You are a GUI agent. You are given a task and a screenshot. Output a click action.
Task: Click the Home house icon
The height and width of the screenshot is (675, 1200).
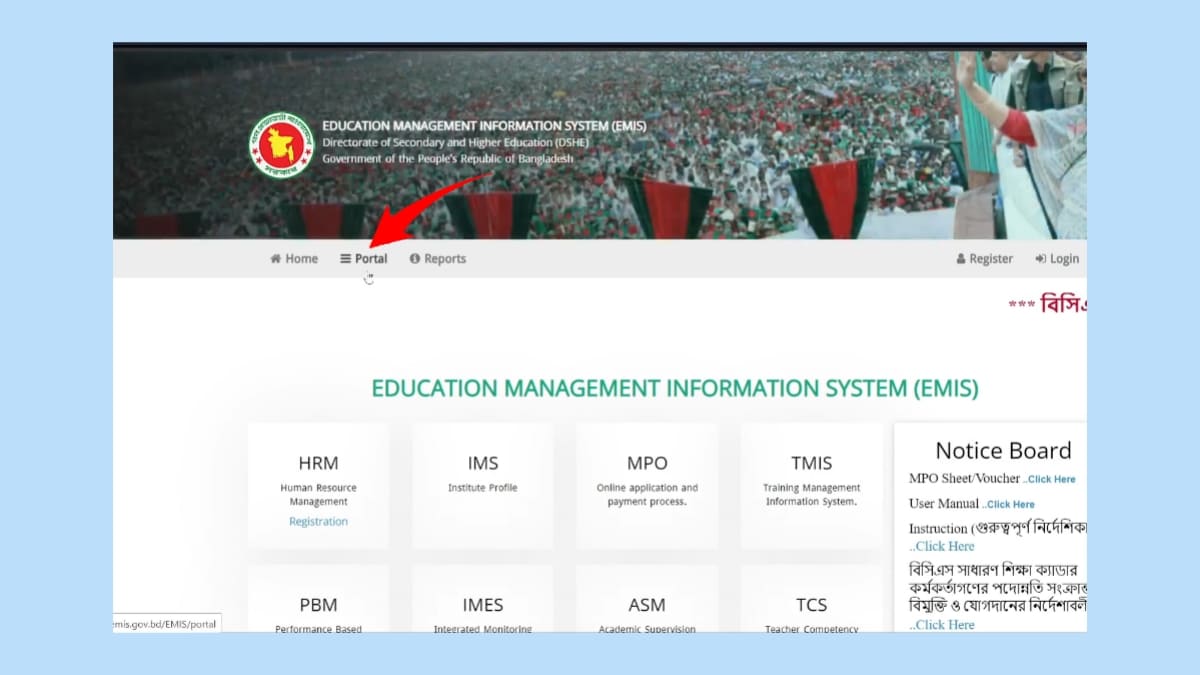pyautogui.click(x=276, y=259)
